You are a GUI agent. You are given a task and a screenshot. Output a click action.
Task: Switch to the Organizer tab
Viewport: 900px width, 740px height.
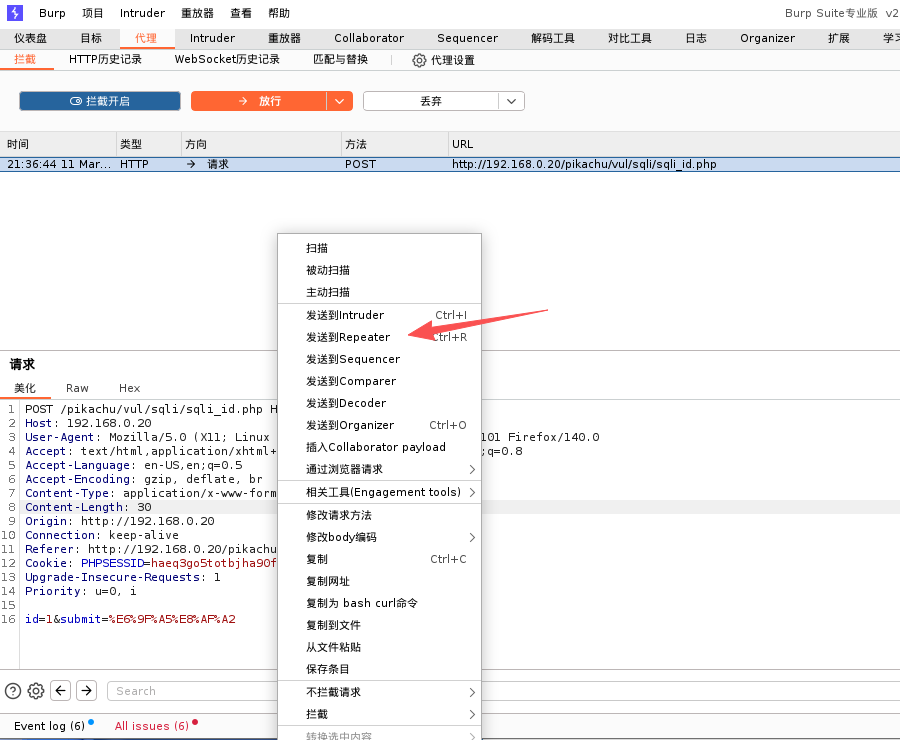767,38
